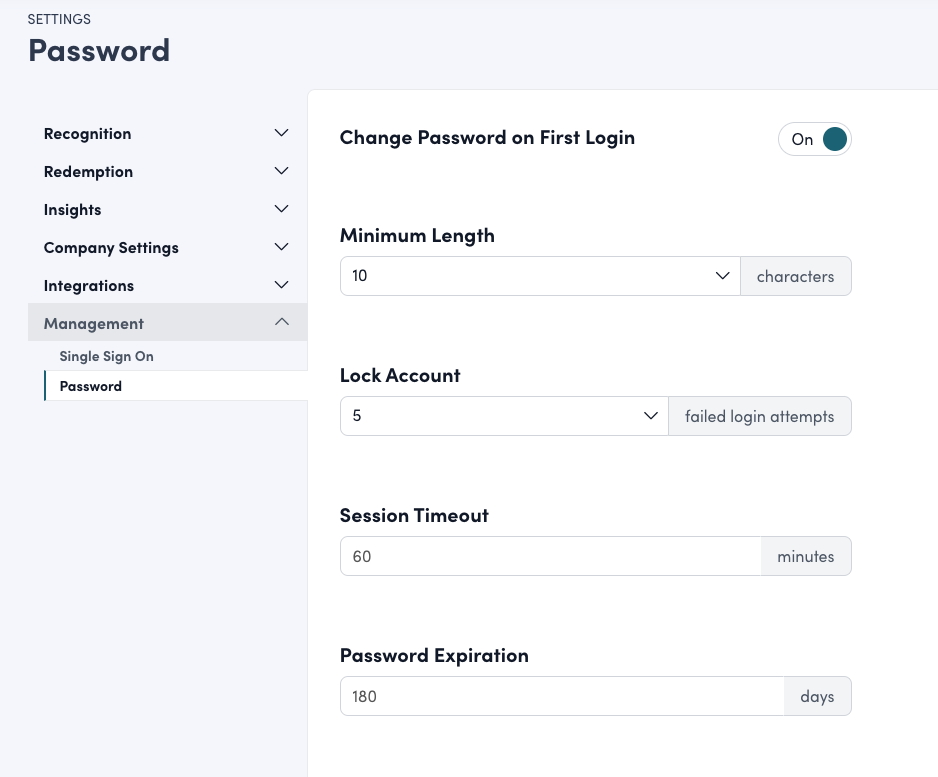Image resolution: width=938 pixels, height=777 pixels.
Task: Expand the Integrations section chevron
Action: click(x=282, y=285)
